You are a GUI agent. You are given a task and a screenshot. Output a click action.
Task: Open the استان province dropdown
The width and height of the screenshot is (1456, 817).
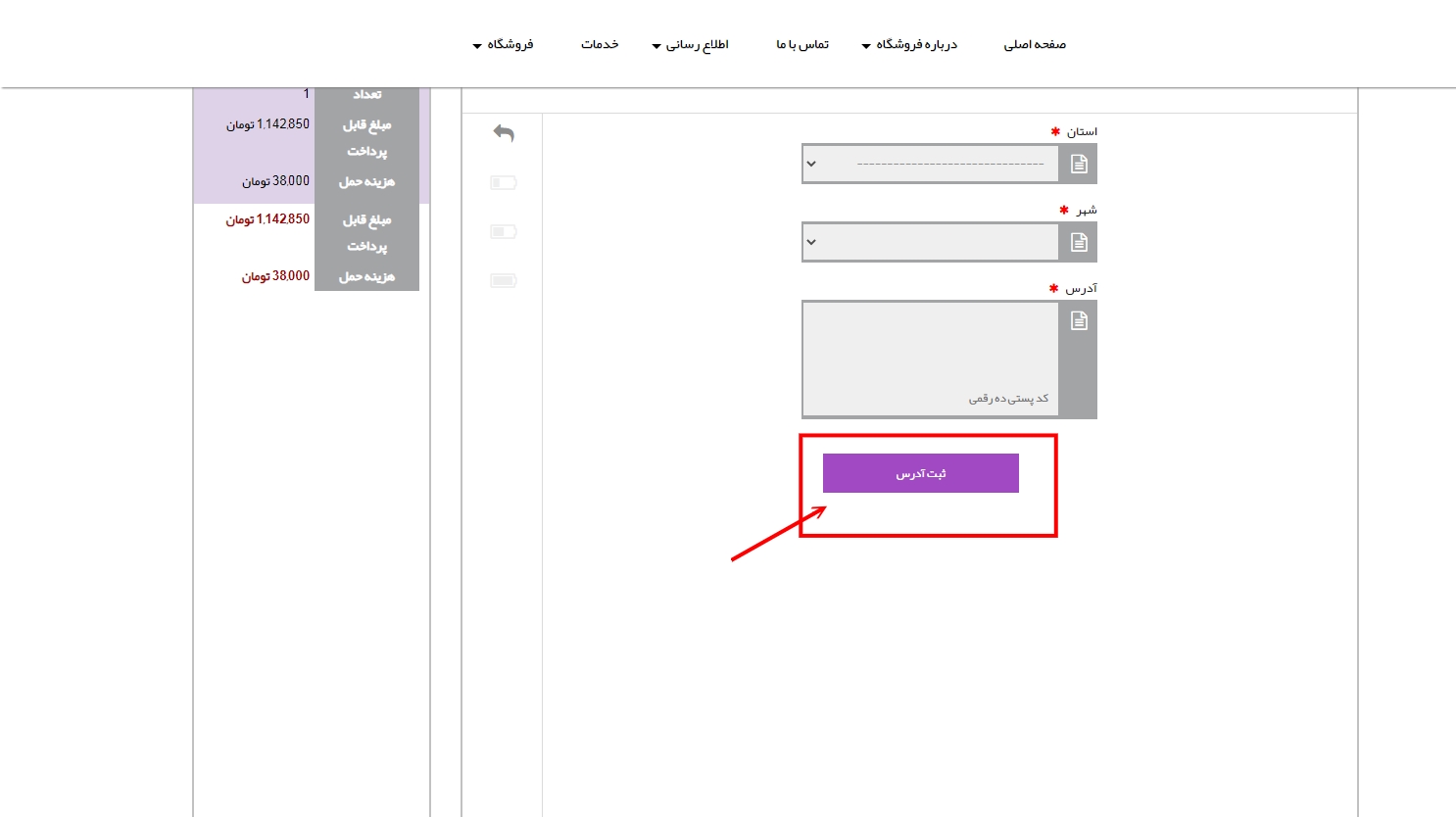[930, 165]
